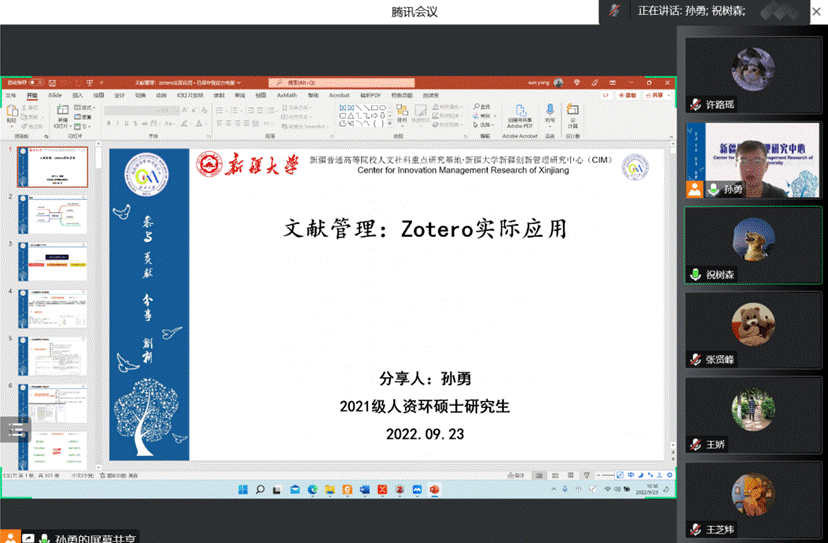Screen dimensions: 828x543
Task: Start slideshow from beginning icon in title bar
Action: click(x=90, y=83)
